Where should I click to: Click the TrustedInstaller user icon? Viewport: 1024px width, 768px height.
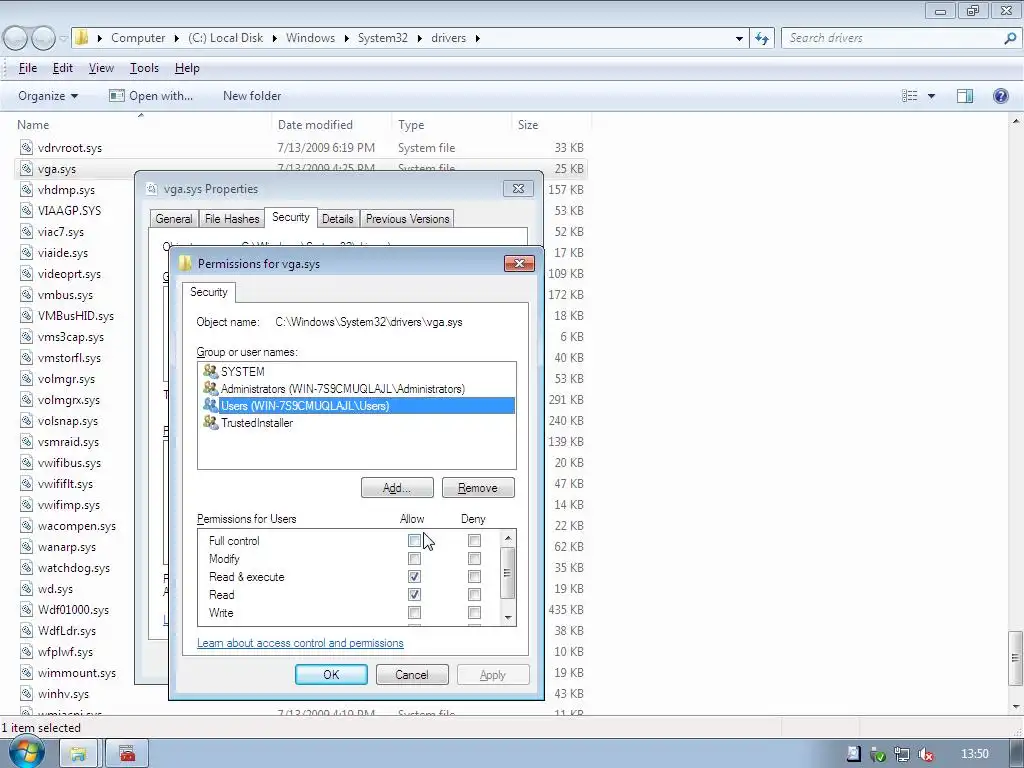[x=210, y=422]
